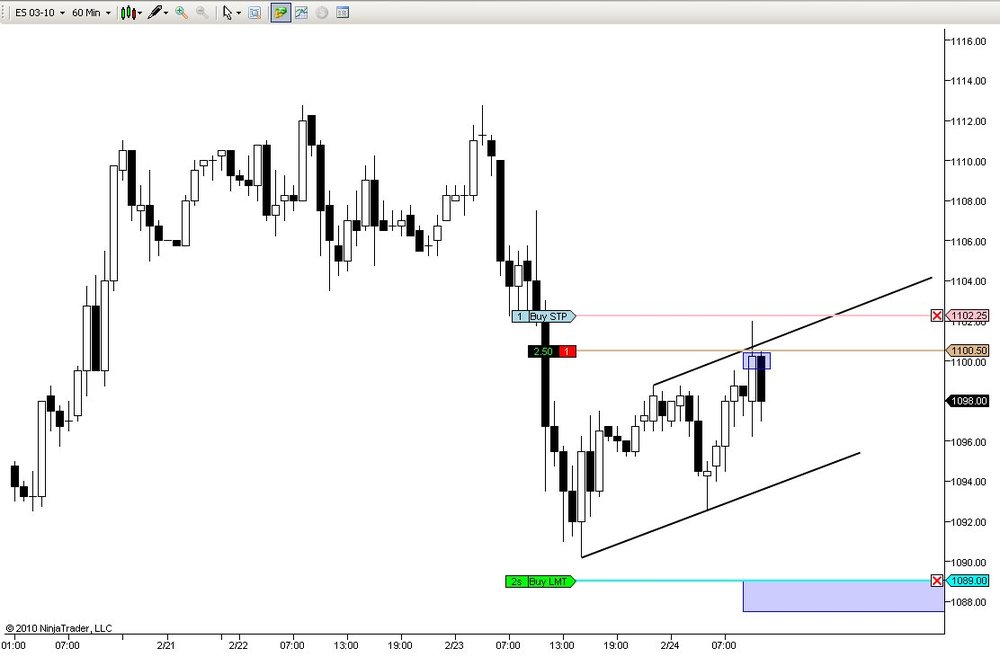1000x657 pixels.
Task: Click the 1092.00 price axis label
Action: coord(968,522)
